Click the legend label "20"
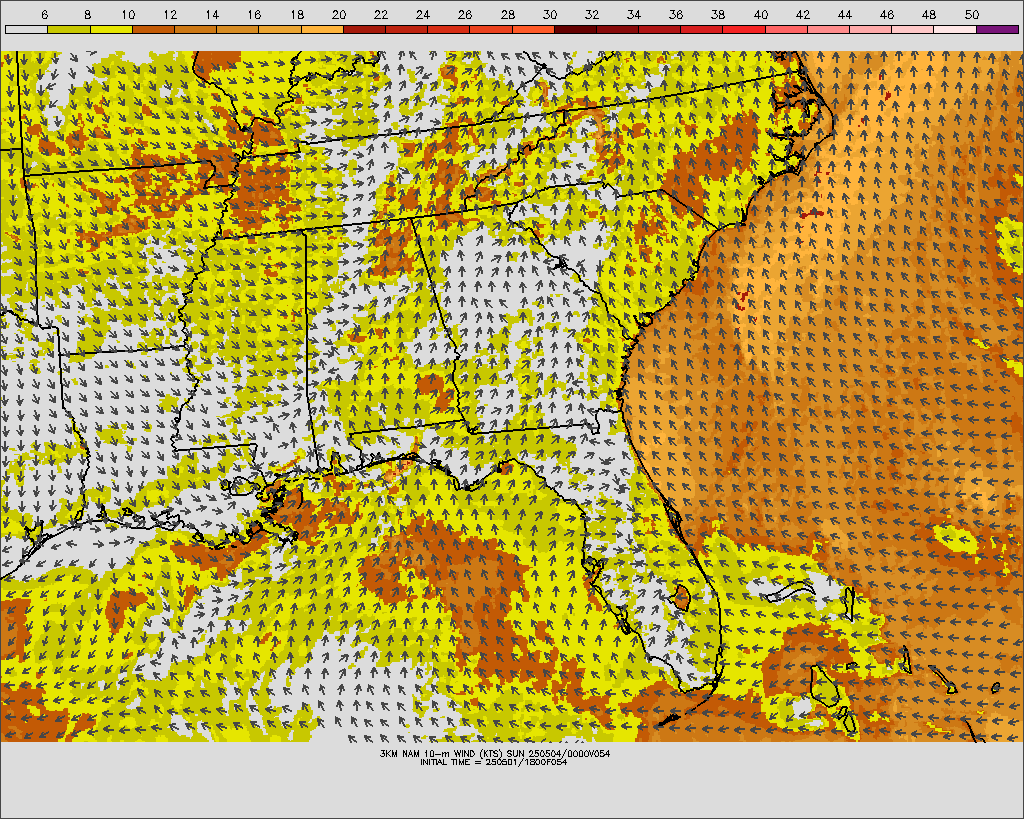This screenshot has width=1024, height=819. pyautogui.click(x=339, y=14)
